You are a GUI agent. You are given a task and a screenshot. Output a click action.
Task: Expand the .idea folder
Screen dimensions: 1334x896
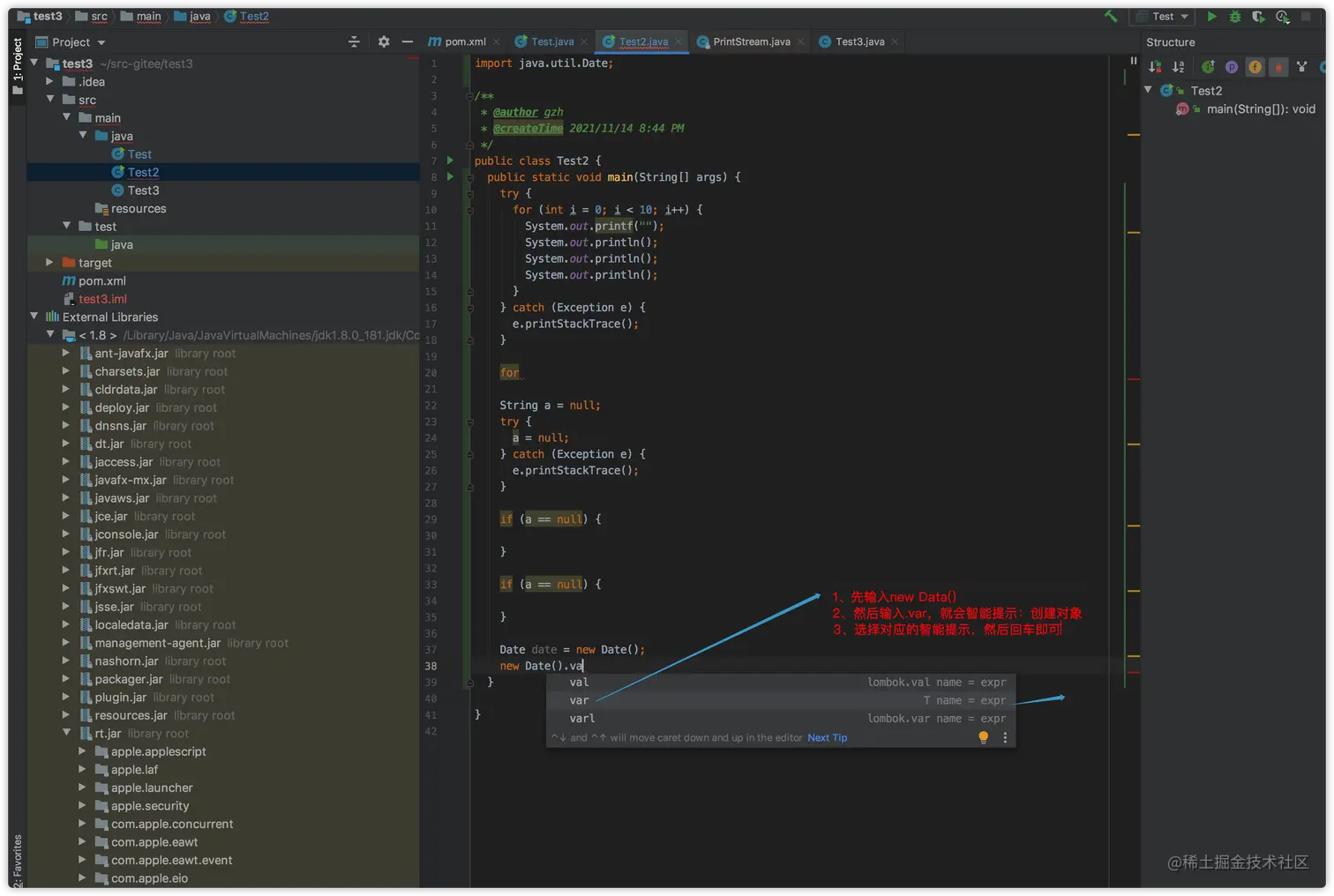tap(50, 81)
